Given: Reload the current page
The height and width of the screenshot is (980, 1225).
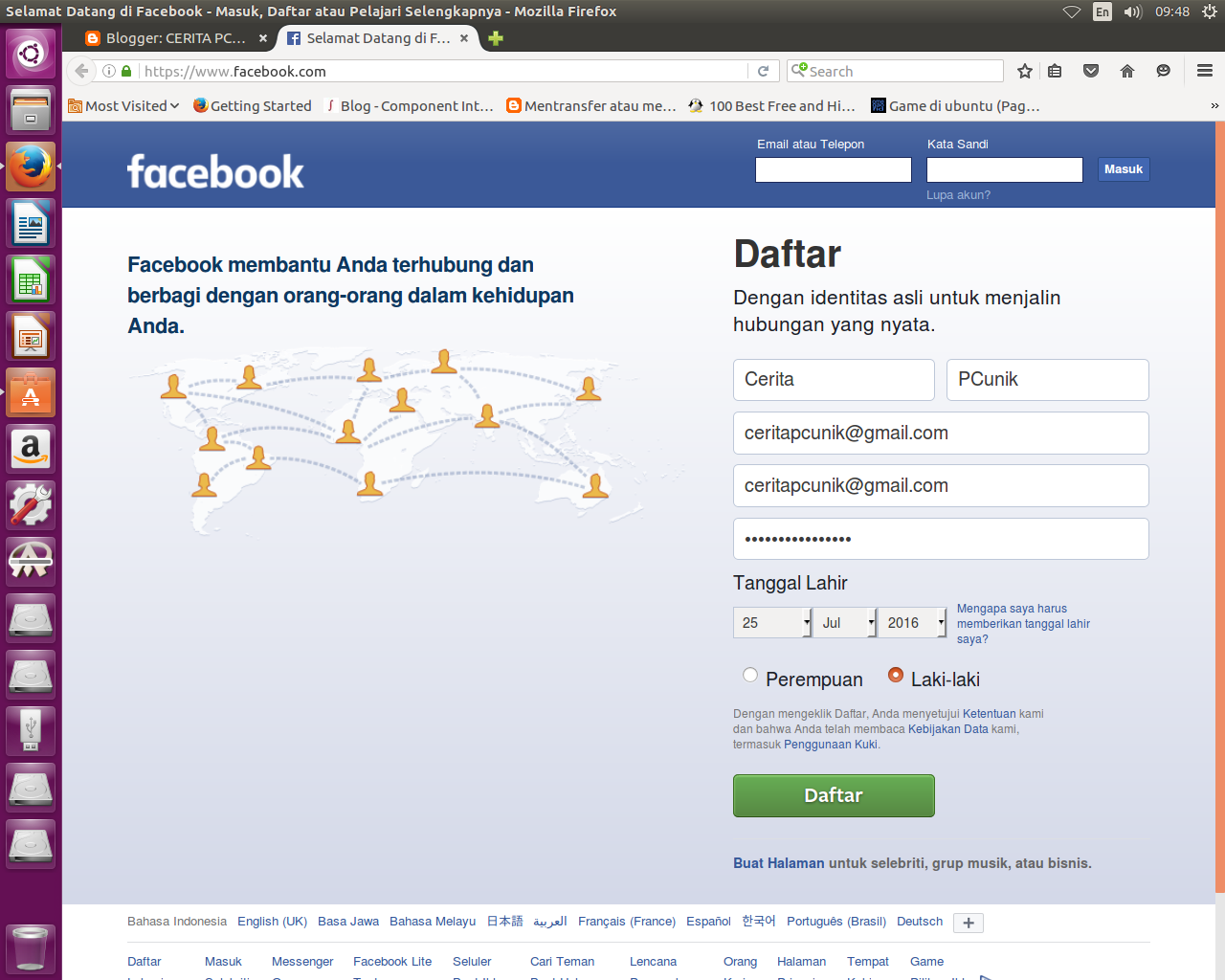Looking at the screenshot, I should point(763,71).
